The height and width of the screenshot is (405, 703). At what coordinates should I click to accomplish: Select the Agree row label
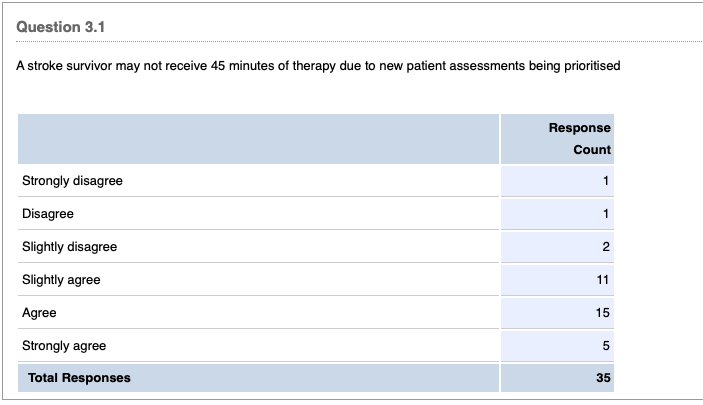pyautogui.click(x=39, y=313)
